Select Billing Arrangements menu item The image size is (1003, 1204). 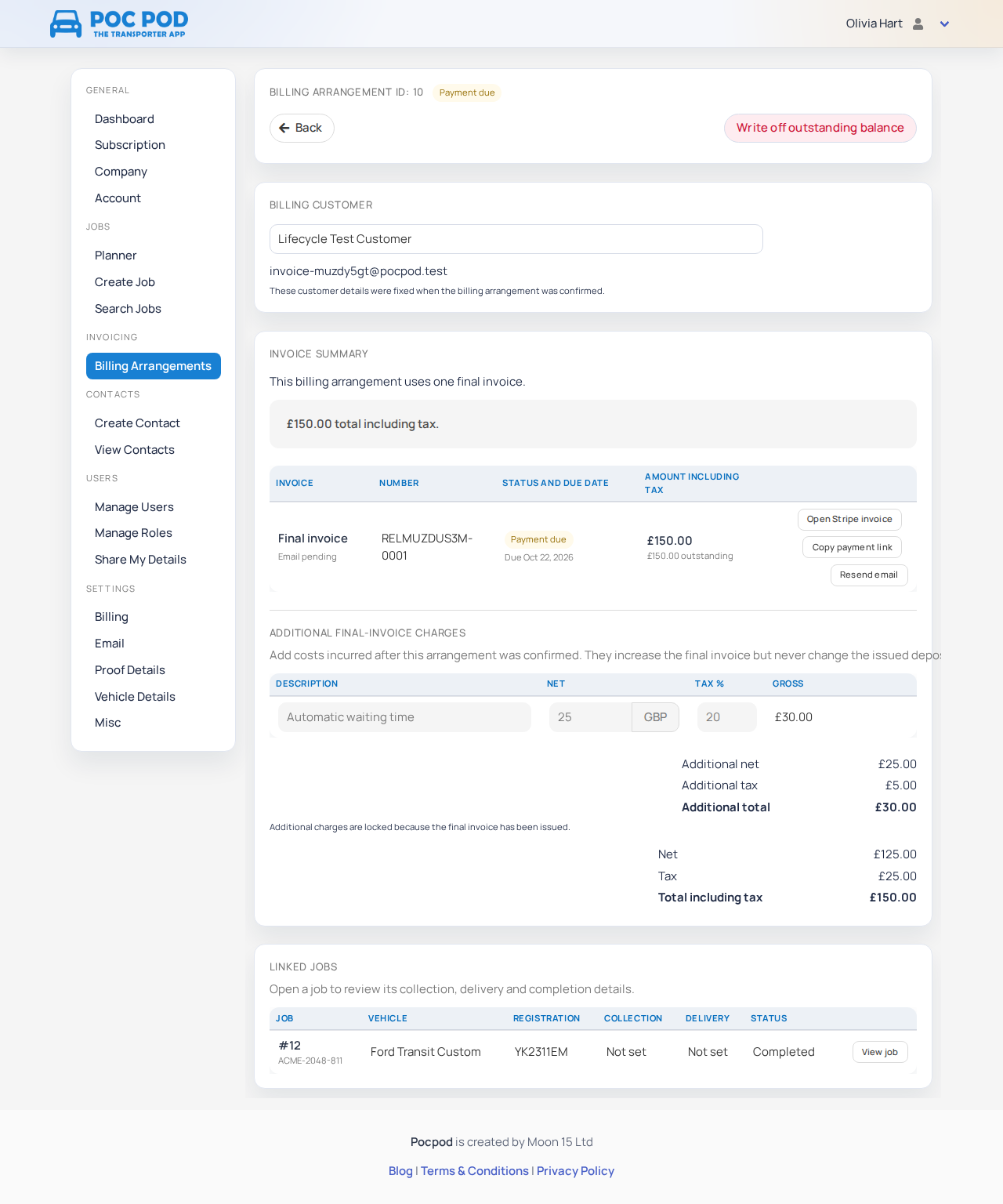click(154, 366)
